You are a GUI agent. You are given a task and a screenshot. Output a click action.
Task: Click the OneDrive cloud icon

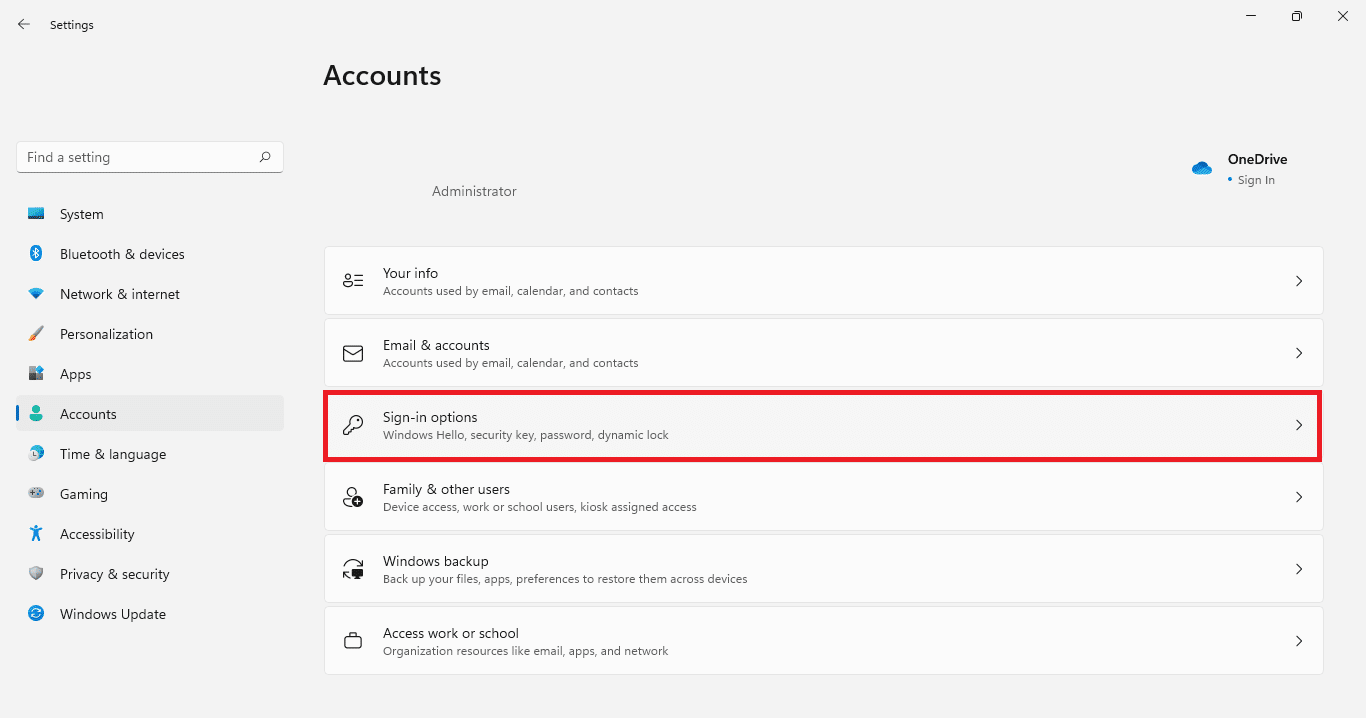pyautogui.click(x=1202, y=168)
